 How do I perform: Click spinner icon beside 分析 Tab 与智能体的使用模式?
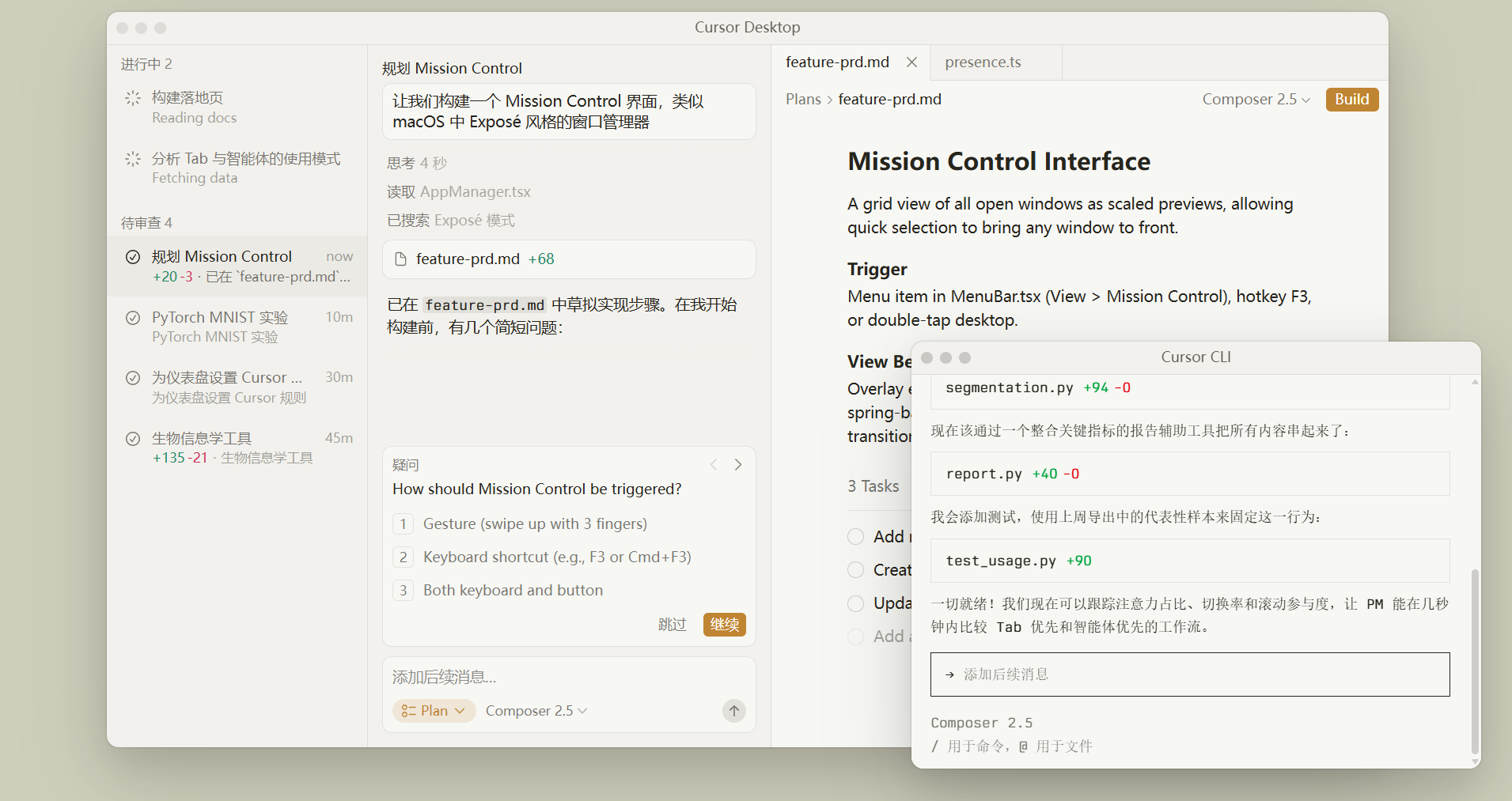(133, 159)
